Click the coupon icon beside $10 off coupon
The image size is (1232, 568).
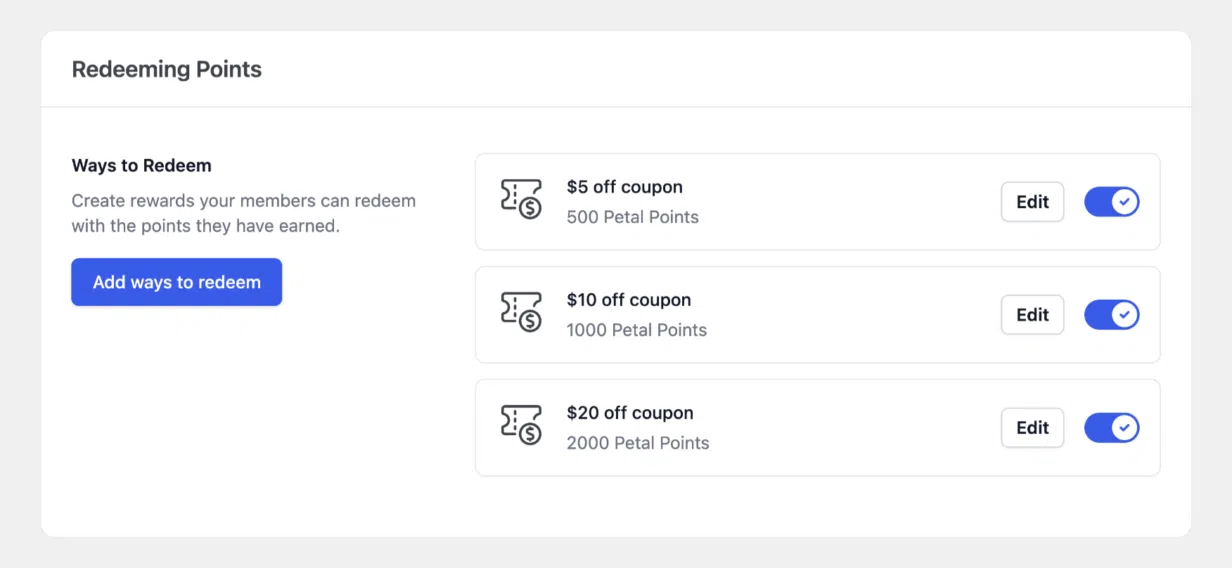521,313
